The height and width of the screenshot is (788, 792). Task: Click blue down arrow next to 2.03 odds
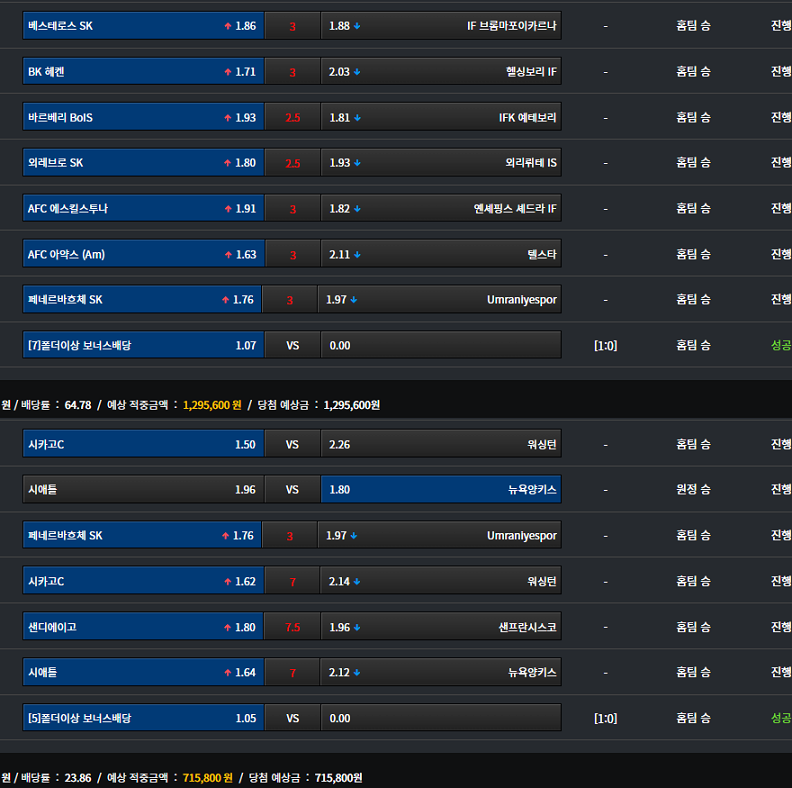(x=357, y=72)
